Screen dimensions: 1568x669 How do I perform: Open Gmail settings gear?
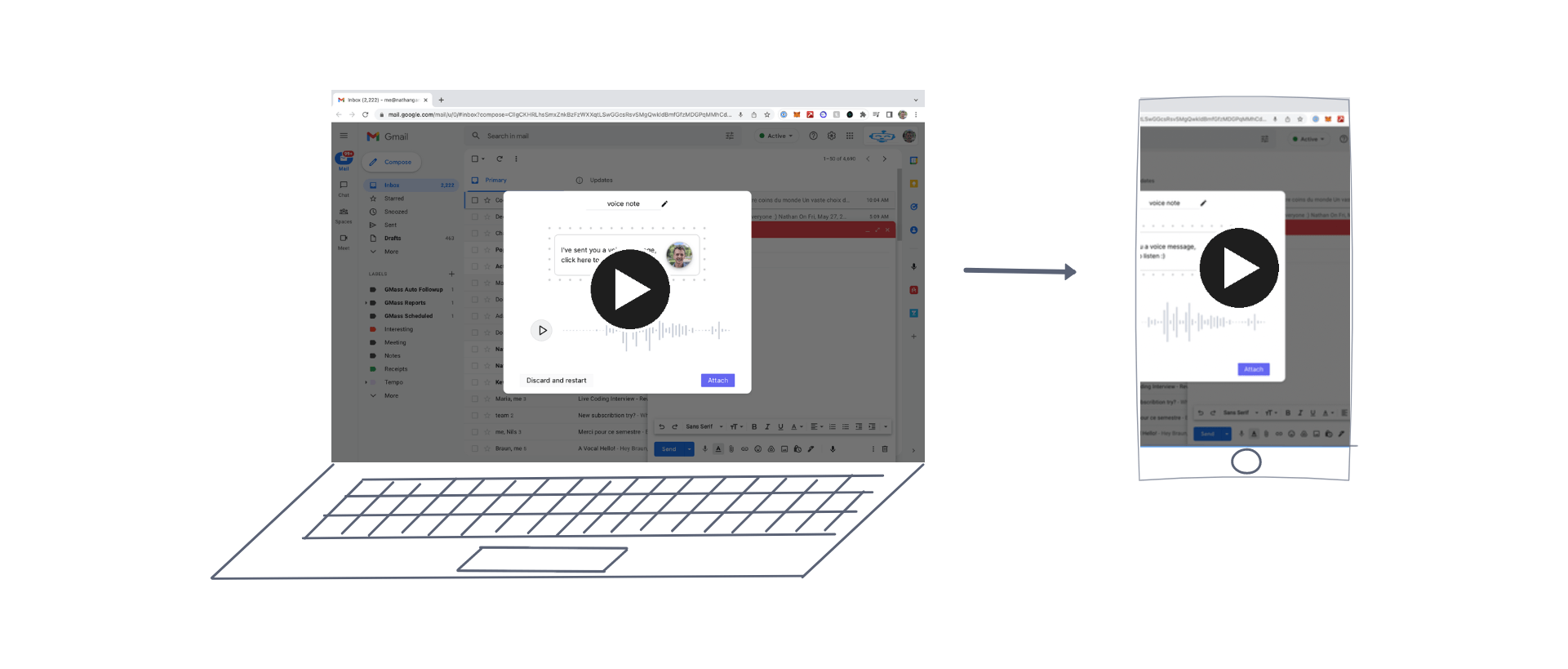831,136
